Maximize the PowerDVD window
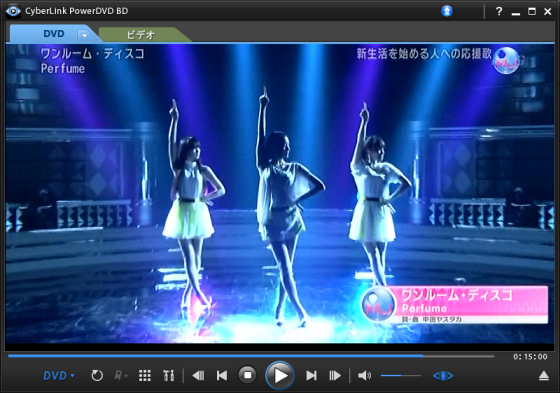Viewport: 560px width, 393px height. (532, 11)
